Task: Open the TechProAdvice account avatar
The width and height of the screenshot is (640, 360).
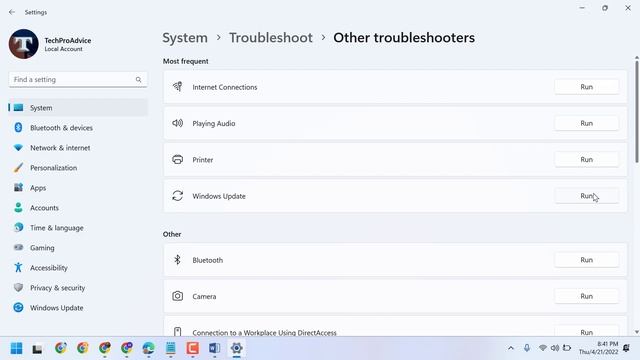Action: [24, 44]
